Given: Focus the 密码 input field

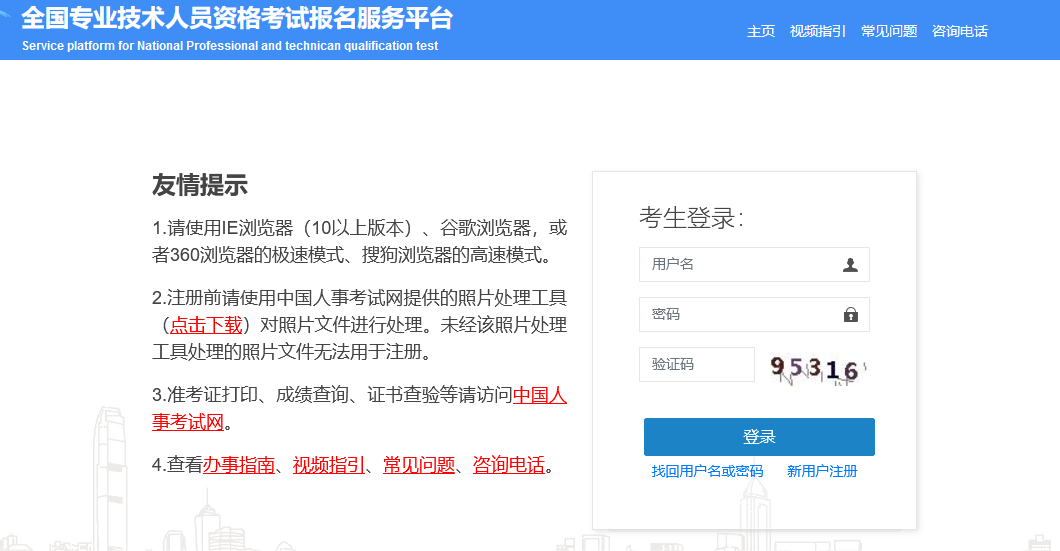Looking at the screenshot, I should (x=740, y=315).
